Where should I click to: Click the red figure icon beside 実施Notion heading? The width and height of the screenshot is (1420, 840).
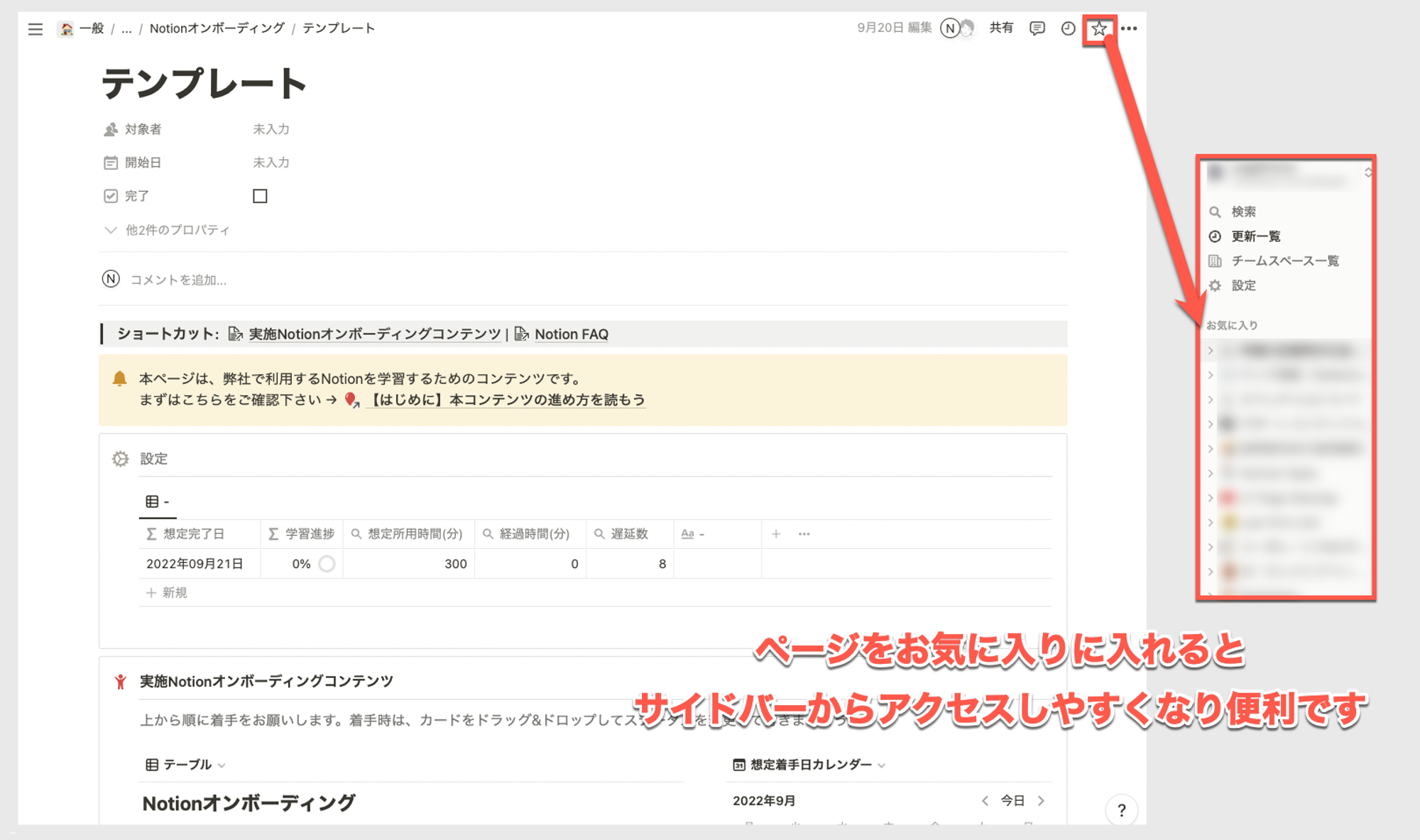pyautogui.click(x=120, y=682)
